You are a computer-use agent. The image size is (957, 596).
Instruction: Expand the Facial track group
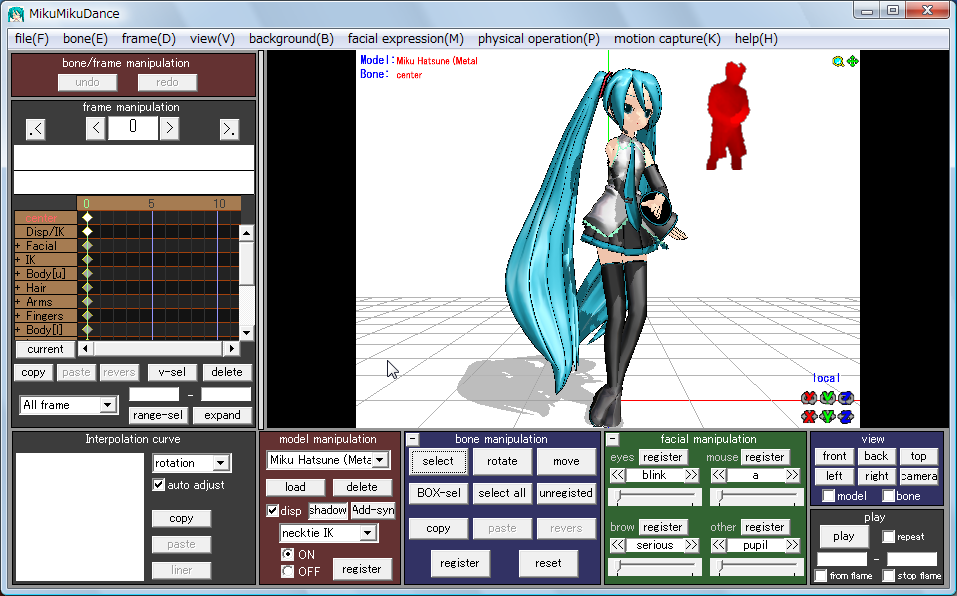click(18, 246)
